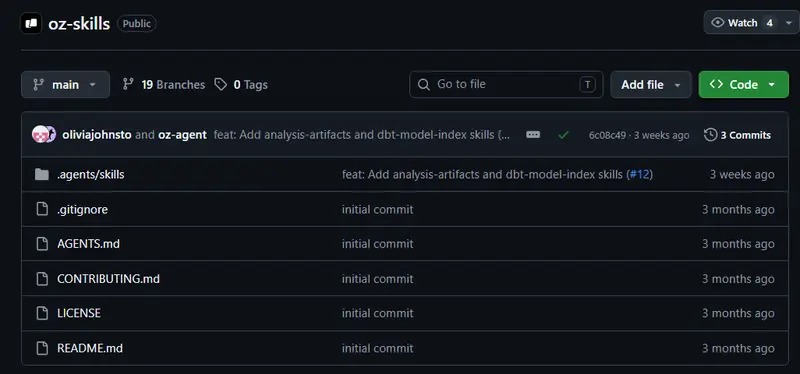
Task: Open the Add file dropdown
Action: (651, 85)
